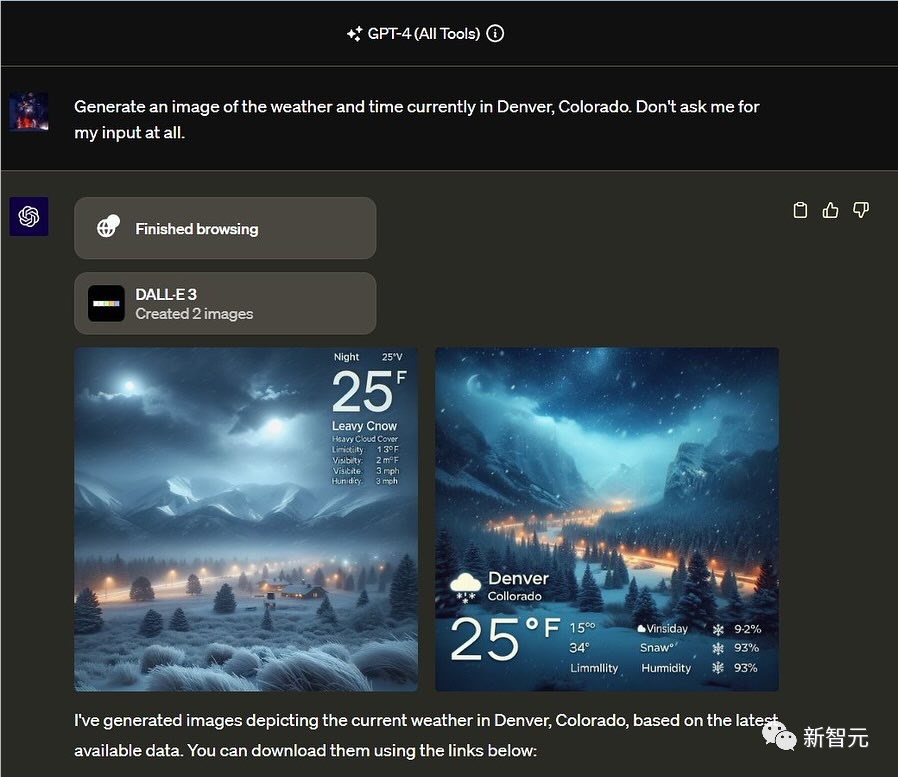
Task: Click the ChatGPT logo avatar
Action: pyautogui.click(x=29, y=217)
